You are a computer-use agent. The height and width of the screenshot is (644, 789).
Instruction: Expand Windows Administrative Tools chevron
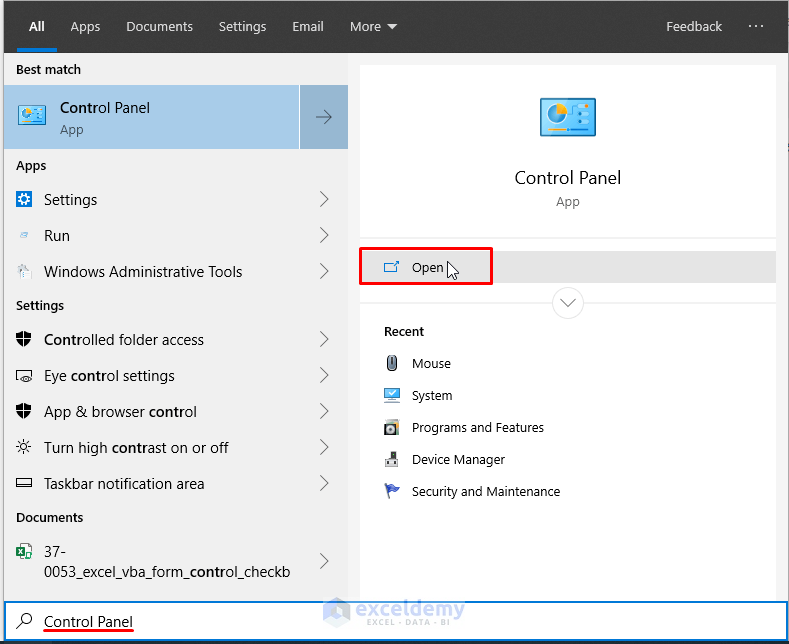(x=324, y=271)
